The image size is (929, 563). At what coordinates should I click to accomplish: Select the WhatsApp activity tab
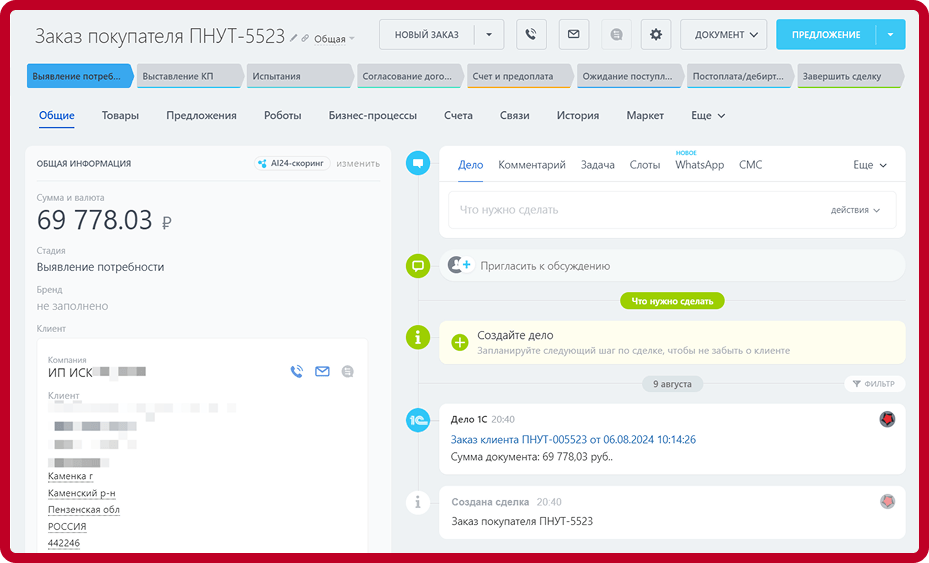700,165
